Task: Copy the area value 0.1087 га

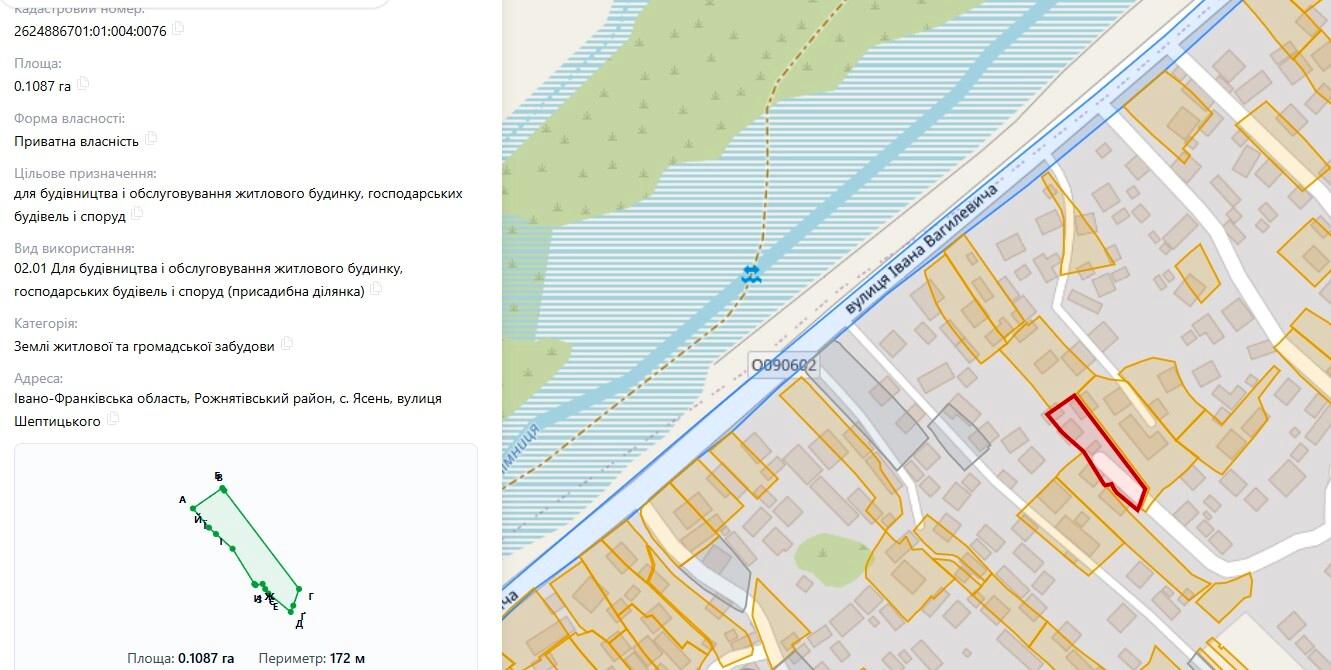Action: [83, 83]
